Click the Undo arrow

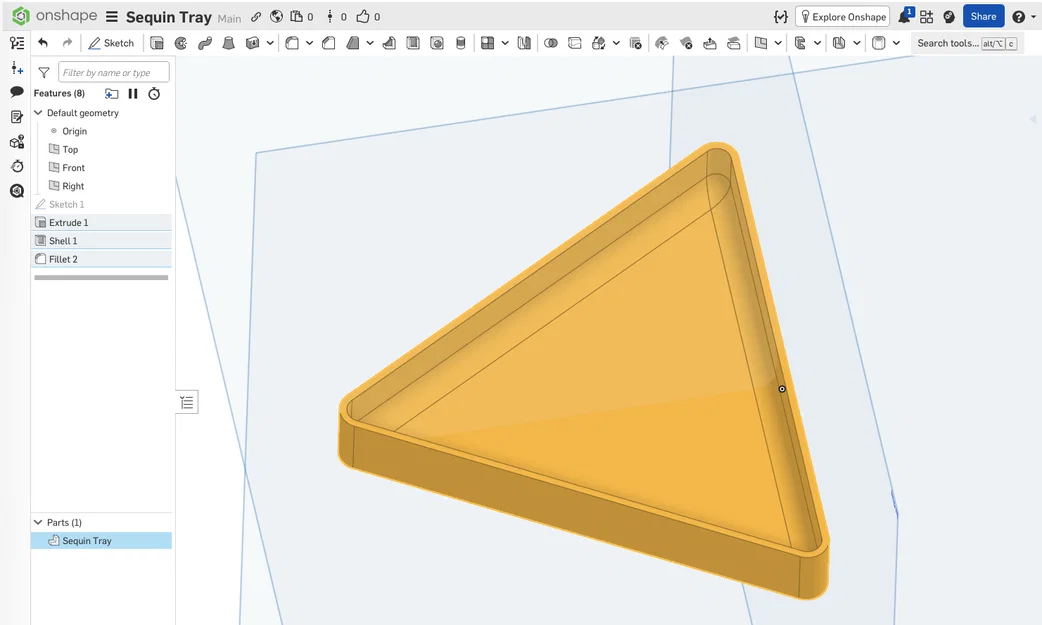click(x=43, y=43)
